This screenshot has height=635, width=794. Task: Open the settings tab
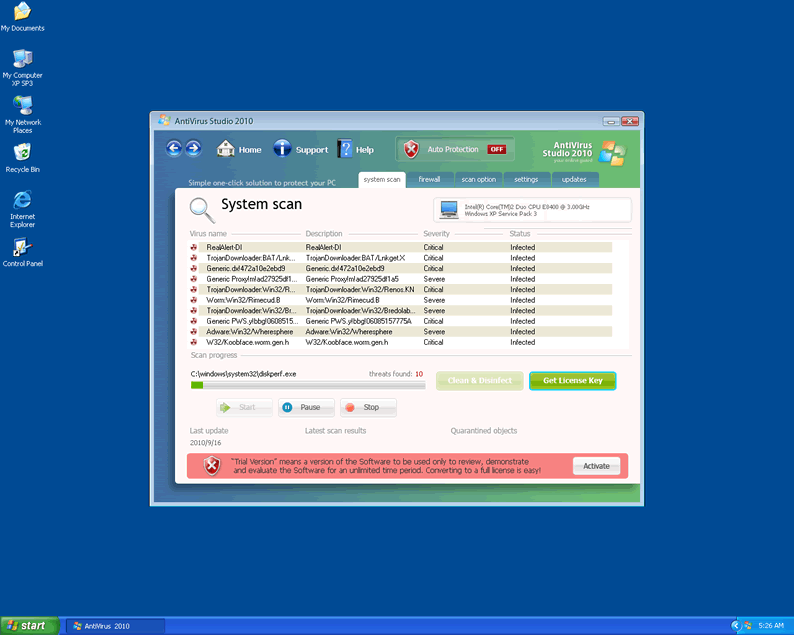pos(526,179)
